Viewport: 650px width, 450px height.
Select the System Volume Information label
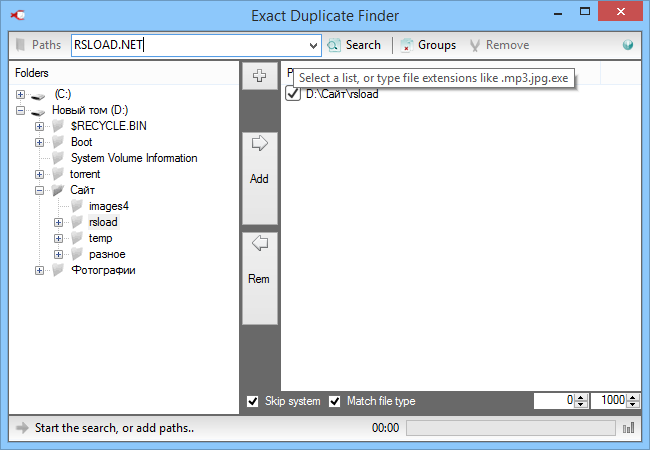tap(134, 158)
